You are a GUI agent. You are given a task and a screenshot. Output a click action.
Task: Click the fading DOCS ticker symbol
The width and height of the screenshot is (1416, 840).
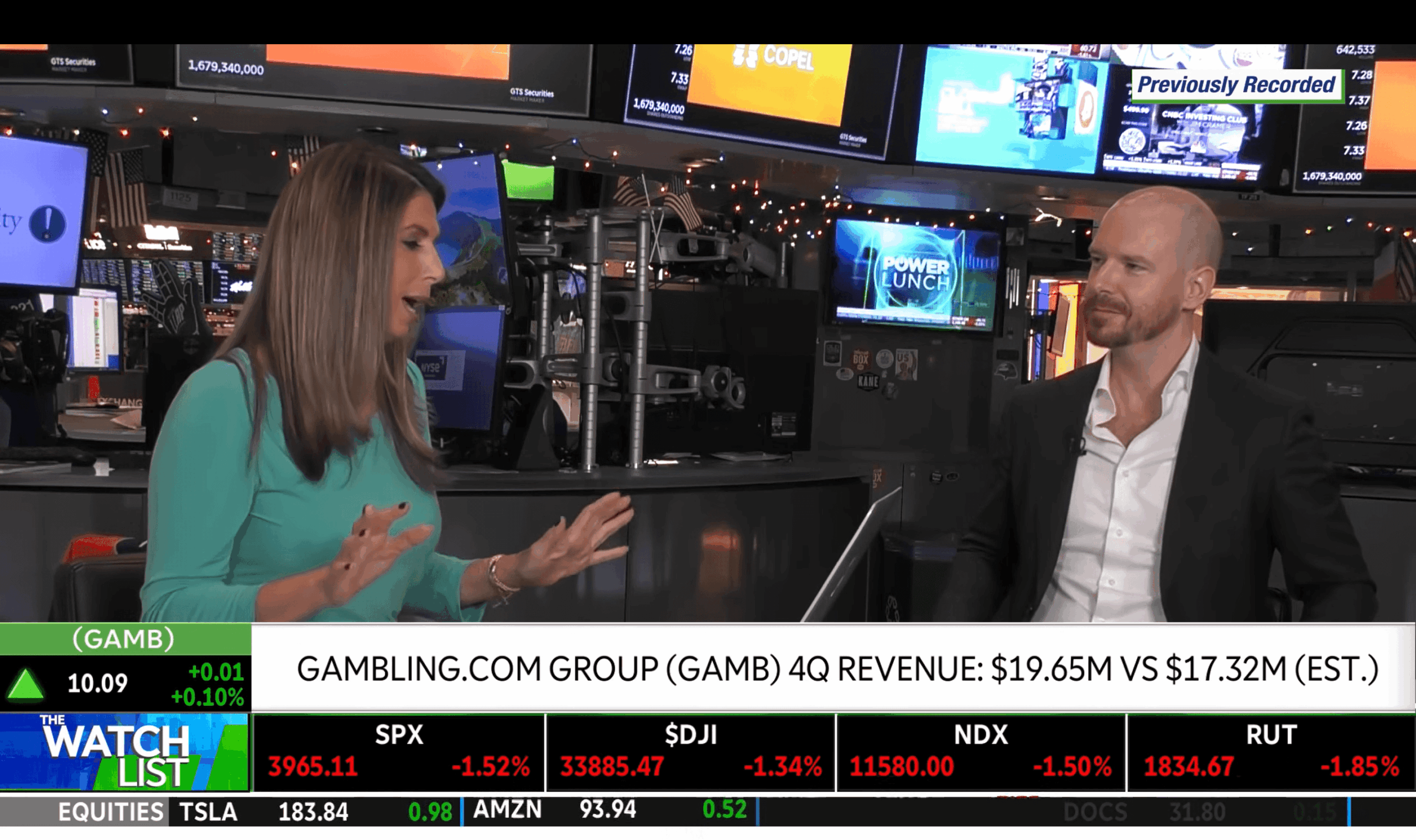click(1095, 812)
